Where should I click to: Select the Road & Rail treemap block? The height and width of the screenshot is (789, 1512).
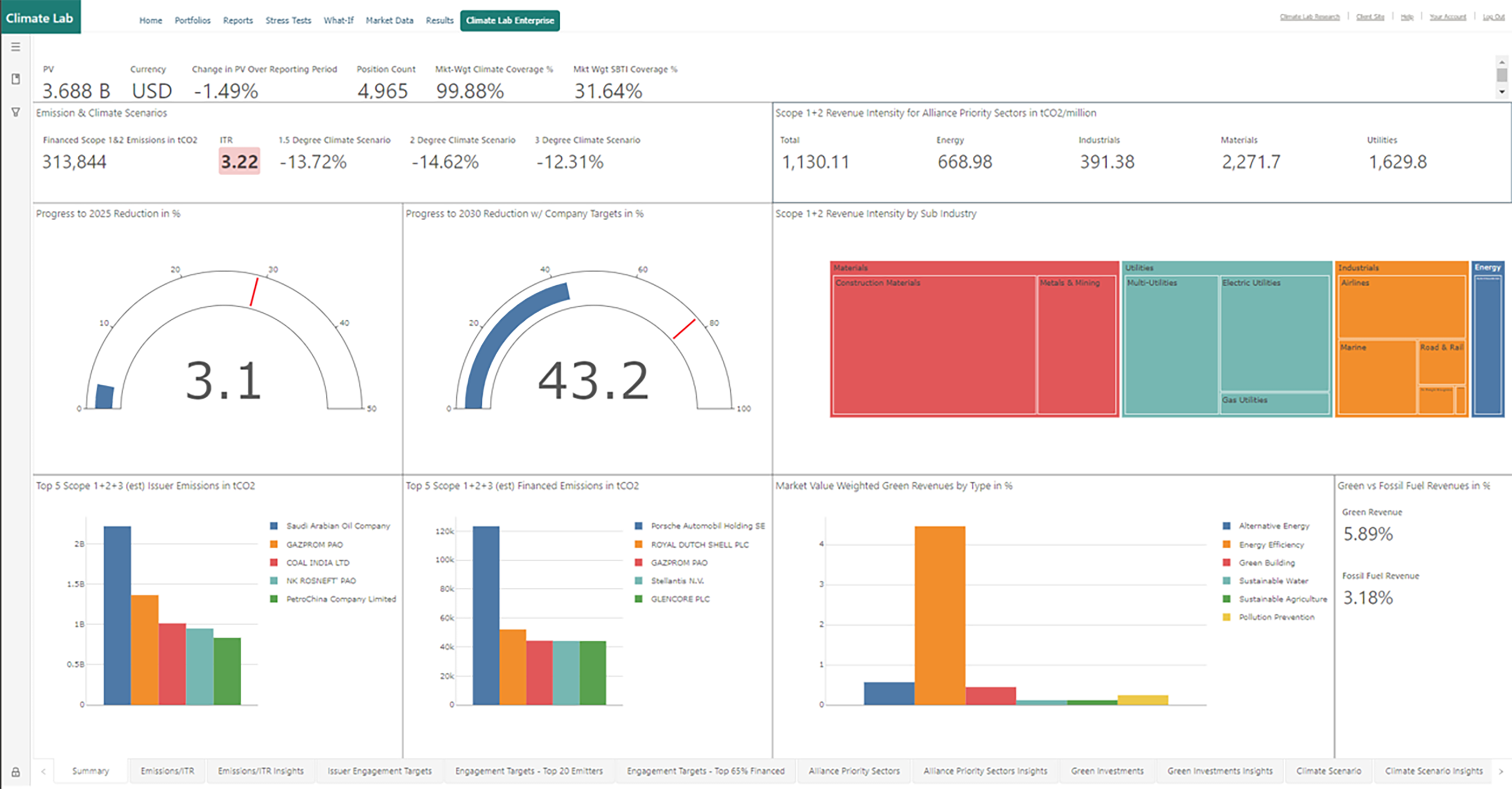click(1442, 362)
